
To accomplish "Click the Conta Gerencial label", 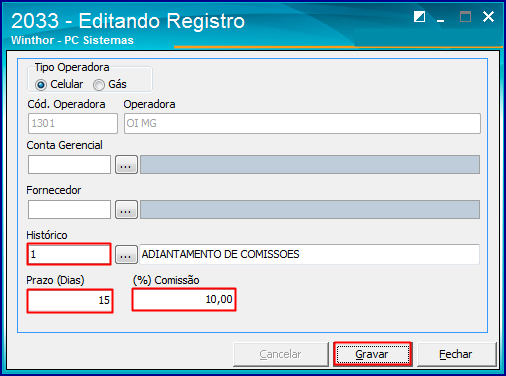I will coord(65,145).
